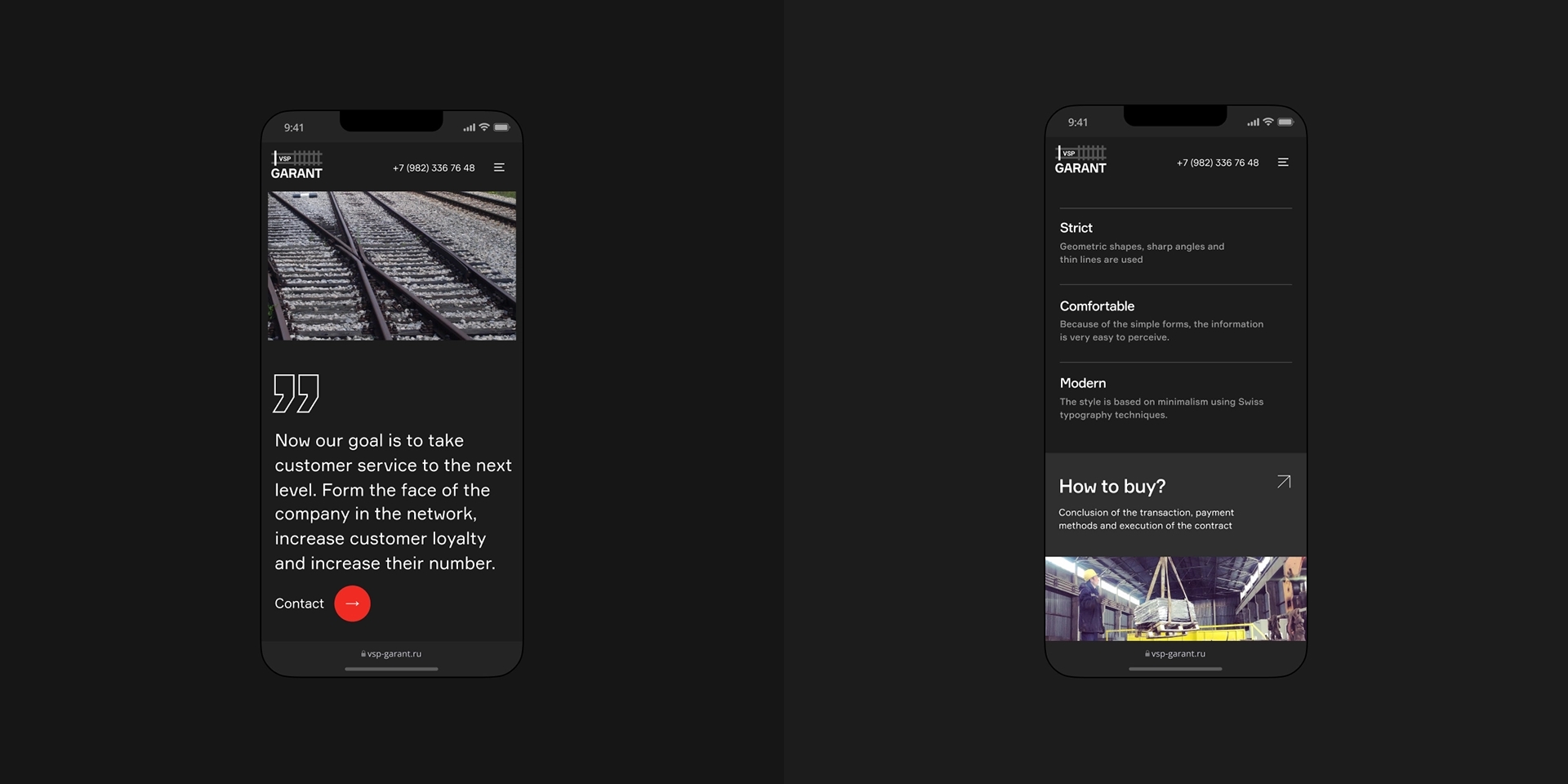Tap VSP Garant logo on right phone
Image resolution: width=1568 pixels, height=784 pixels.
coord(1080,160)
